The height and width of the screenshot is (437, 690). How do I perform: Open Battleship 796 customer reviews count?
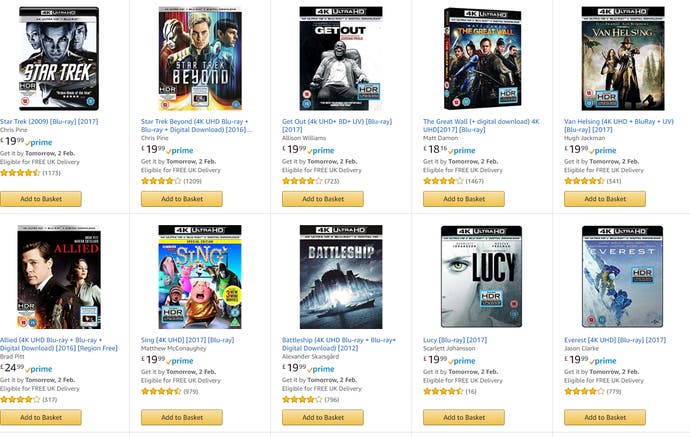click(332, 400)
